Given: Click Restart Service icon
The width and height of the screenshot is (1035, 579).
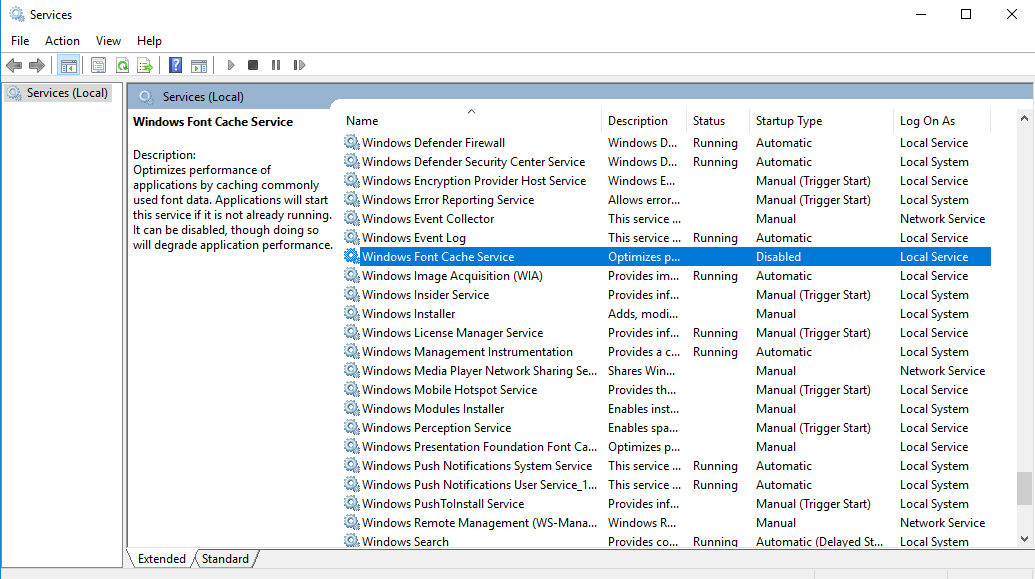Looking at the screenshot, I should point(299,65).
